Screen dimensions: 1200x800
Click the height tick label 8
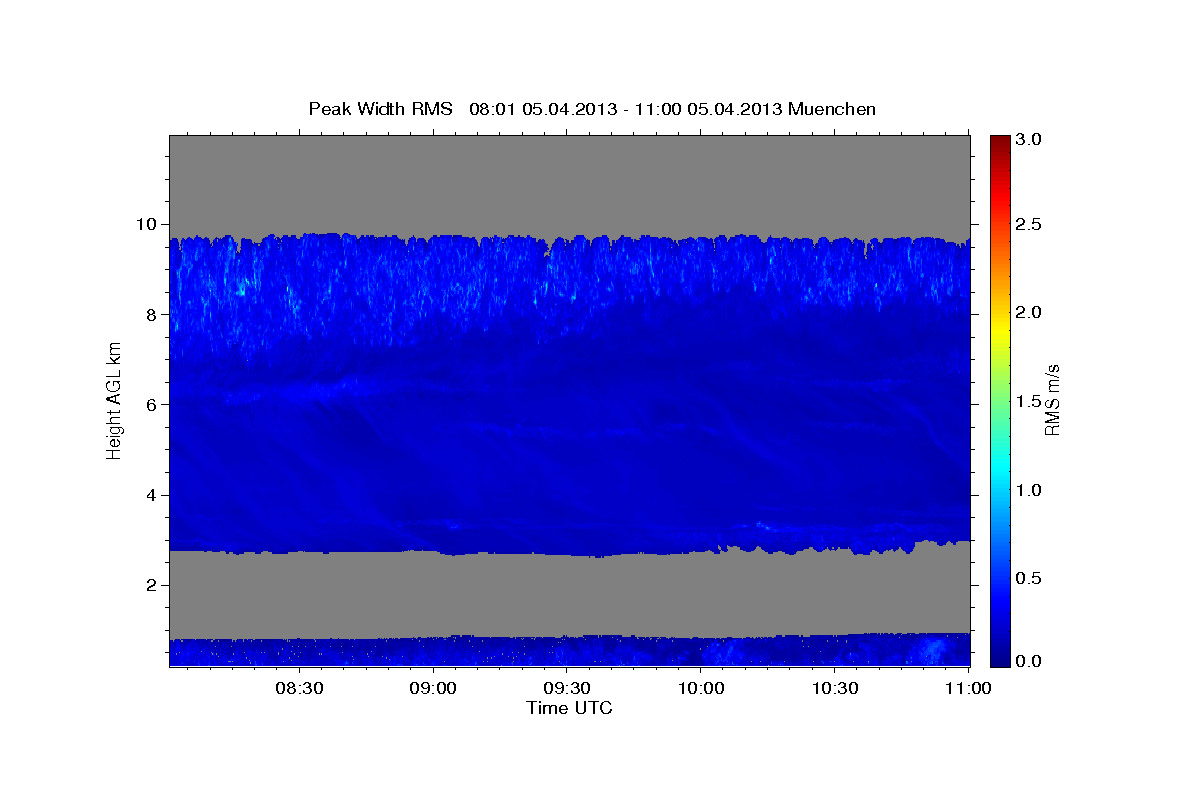(x=153, y=314)
